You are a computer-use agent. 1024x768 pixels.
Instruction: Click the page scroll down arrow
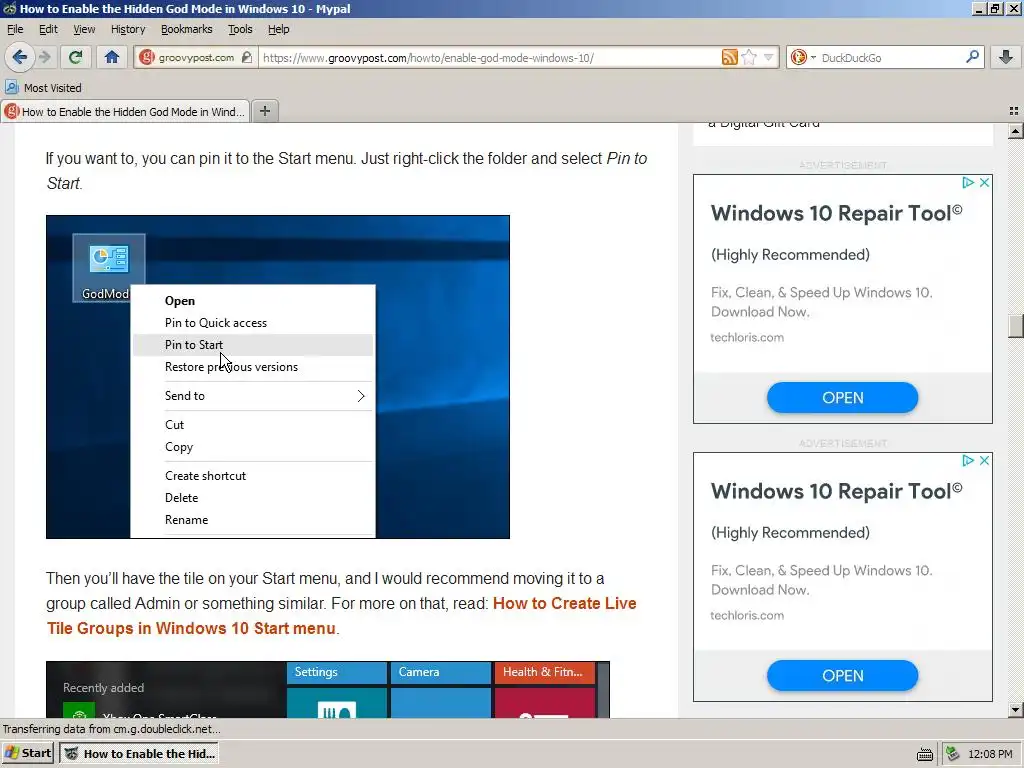pos(1015,709)
